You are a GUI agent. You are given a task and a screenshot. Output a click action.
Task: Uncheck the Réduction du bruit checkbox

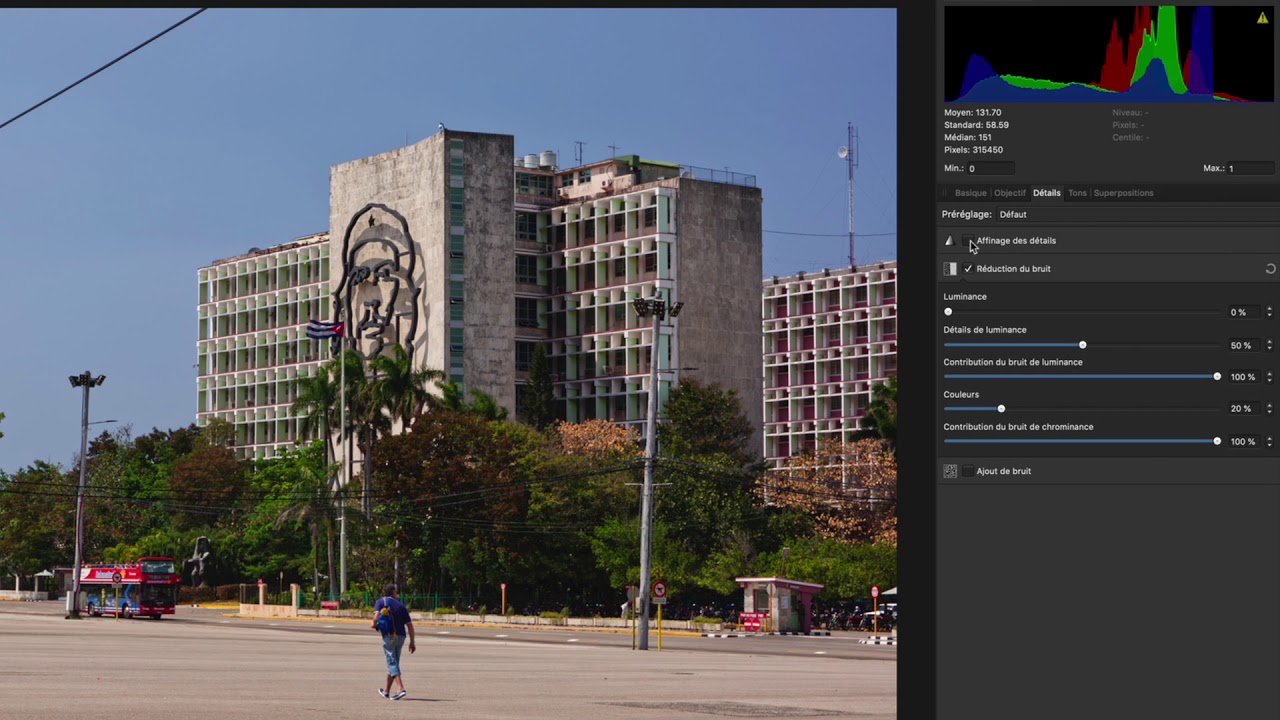968,269
